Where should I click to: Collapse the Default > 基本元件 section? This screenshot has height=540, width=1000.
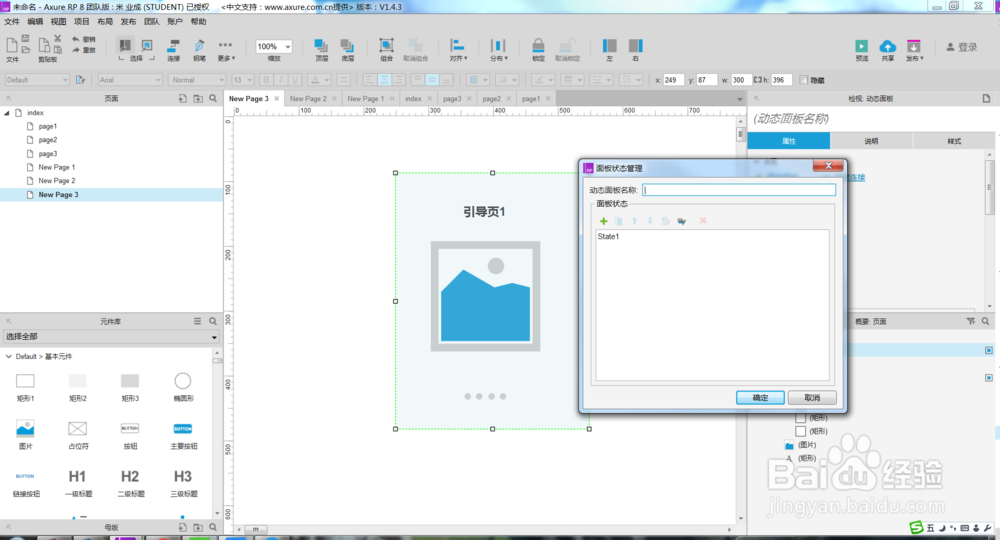(x=8, y=356)
